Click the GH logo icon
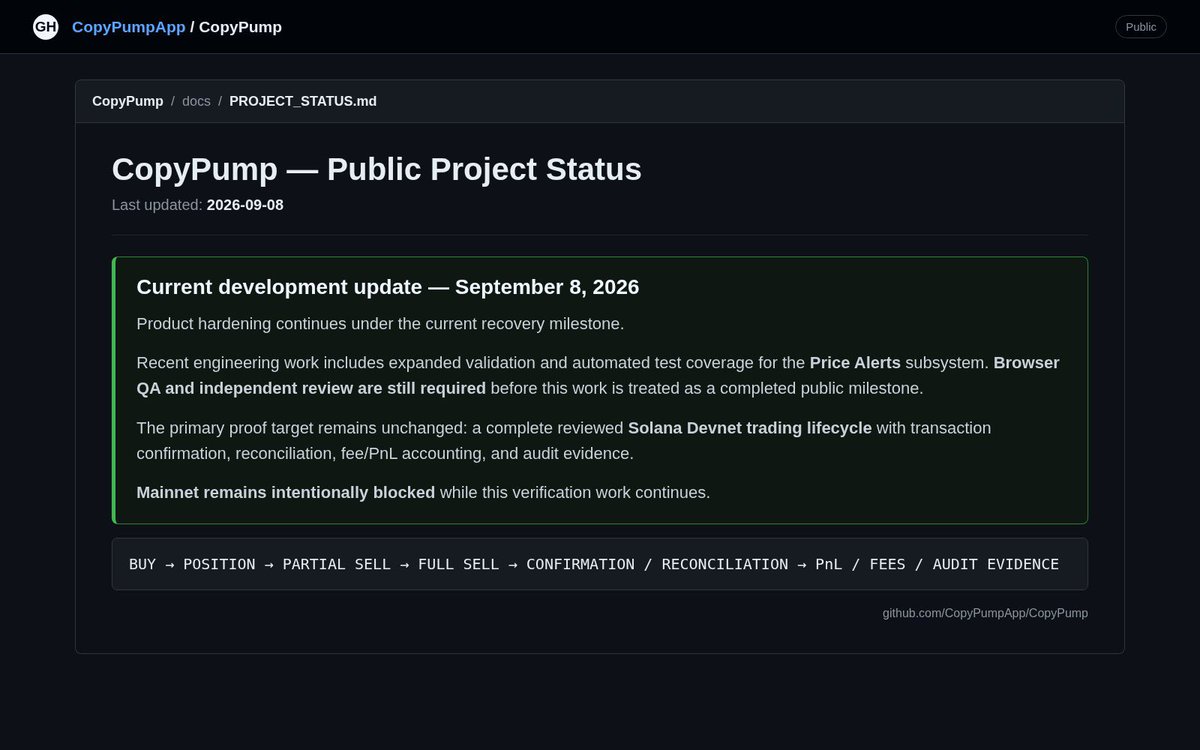 45,27
